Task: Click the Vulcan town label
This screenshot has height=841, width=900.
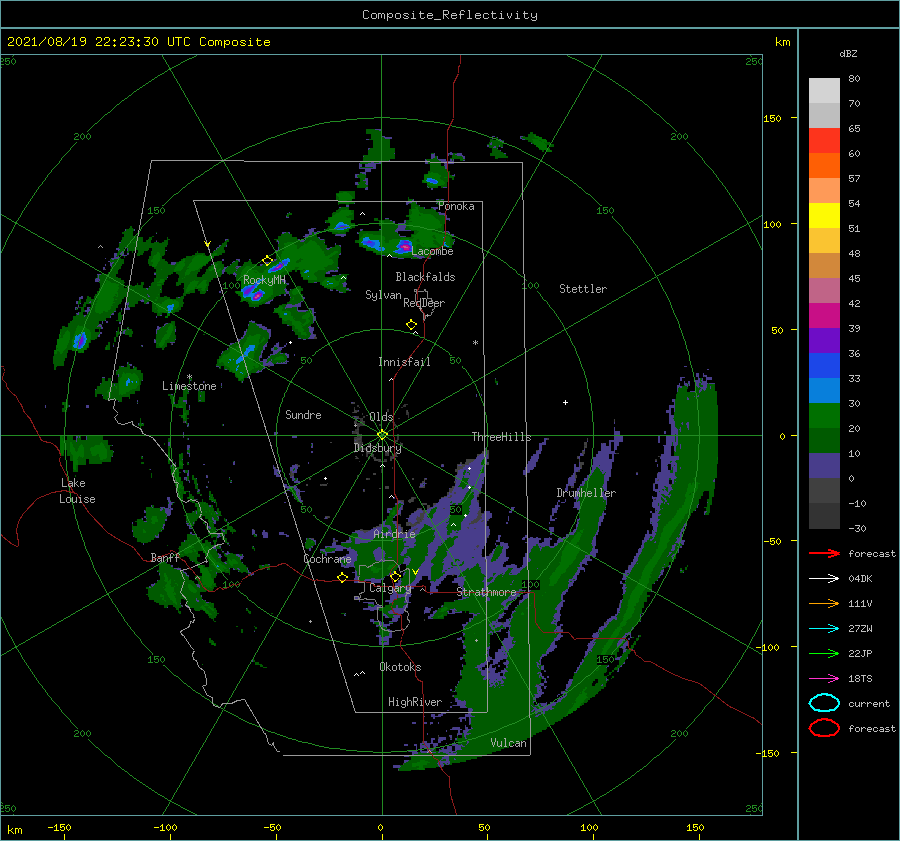Action: [x=509, y=743]
